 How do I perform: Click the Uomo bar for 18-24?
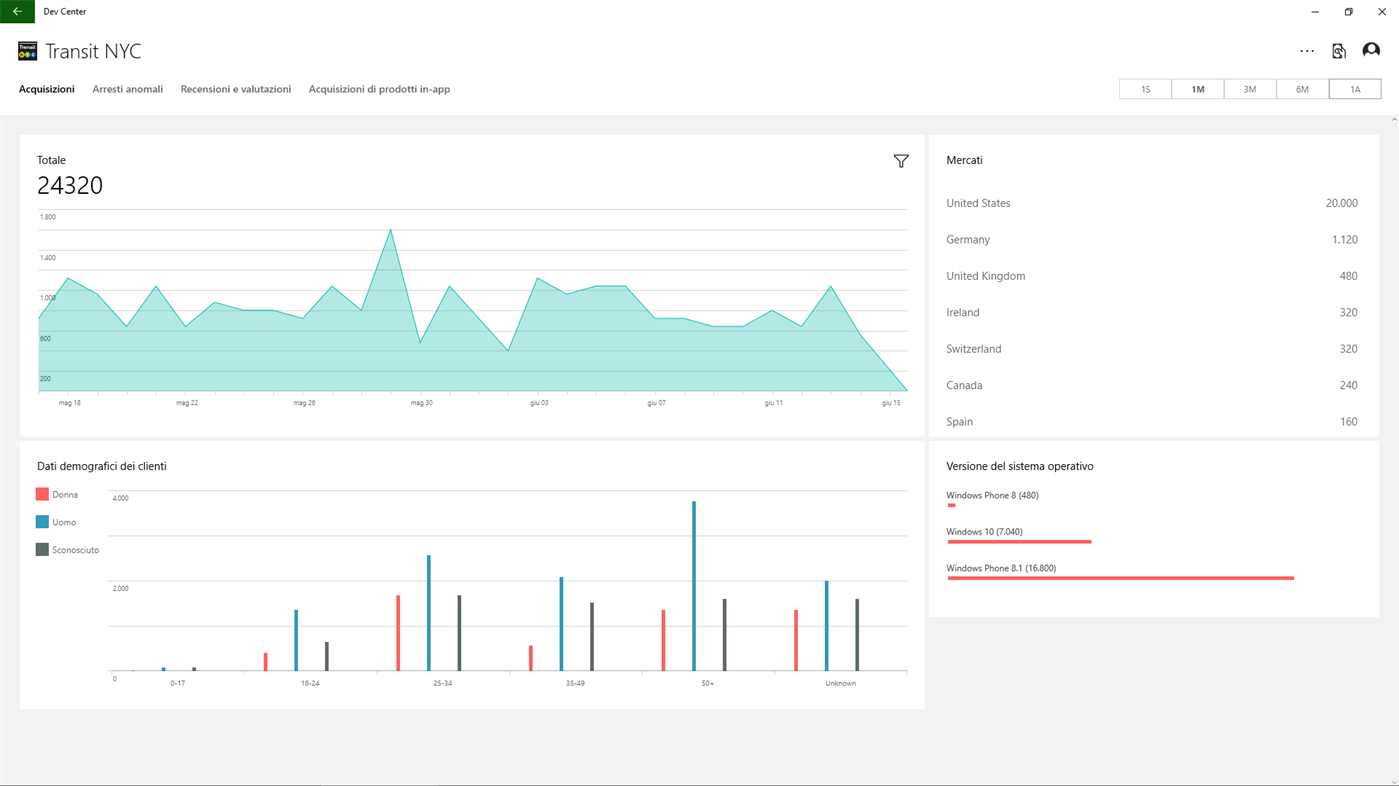(x=296, y=640)
